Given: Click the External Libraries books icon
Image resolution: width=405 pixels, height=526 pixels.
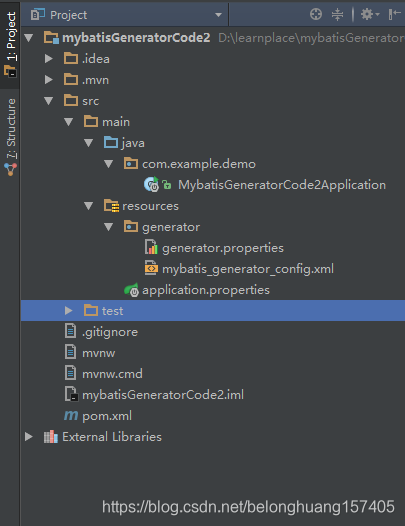Looking at the screenshot, I should pyautogui.click(x=51, y=437).
